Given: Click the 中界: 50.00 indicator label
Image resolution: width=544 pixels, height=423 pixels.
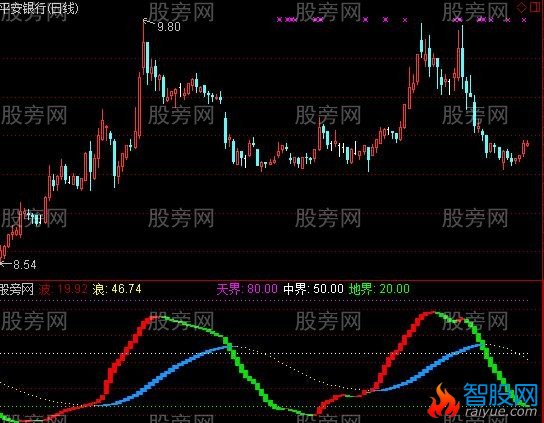Looking at the screenshot, I should (313, 289).
